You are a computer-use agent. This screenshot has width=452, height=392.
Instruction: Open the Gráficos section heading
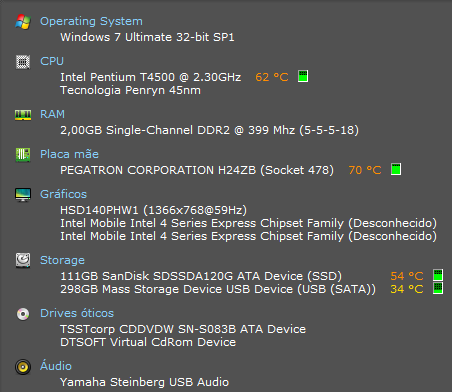pos(63,194)
